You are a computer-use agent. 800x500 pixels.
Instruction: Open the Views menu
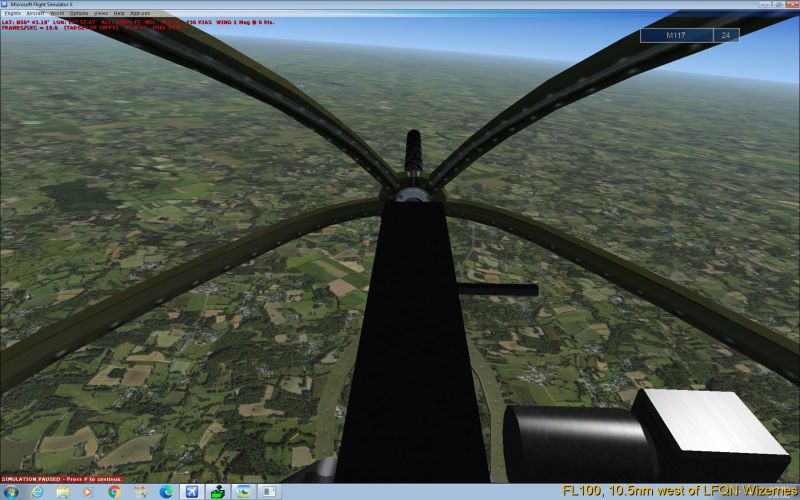pos(101,13)
